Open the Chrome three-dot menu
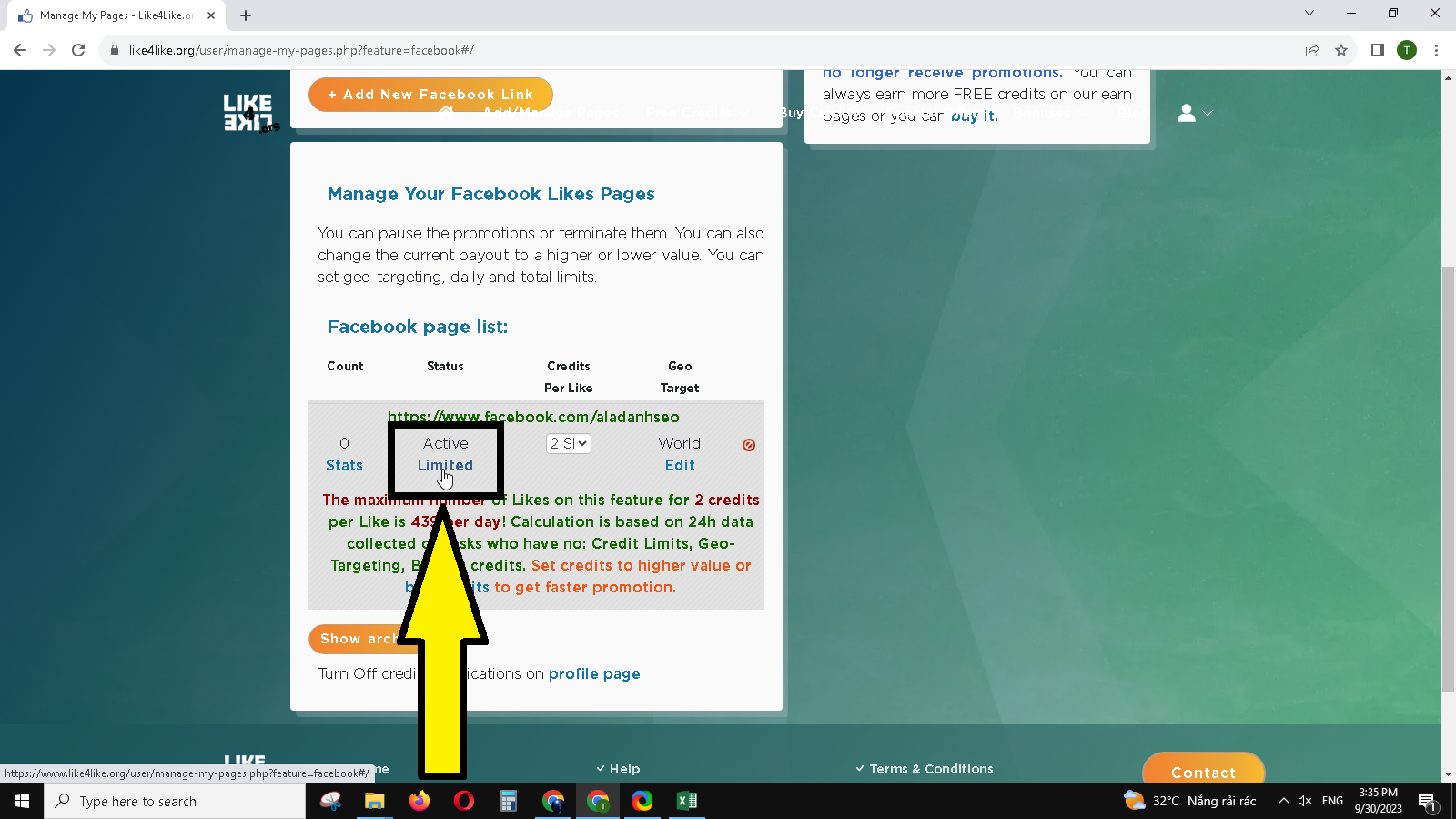1456x819 pixels. [1436, 50]
